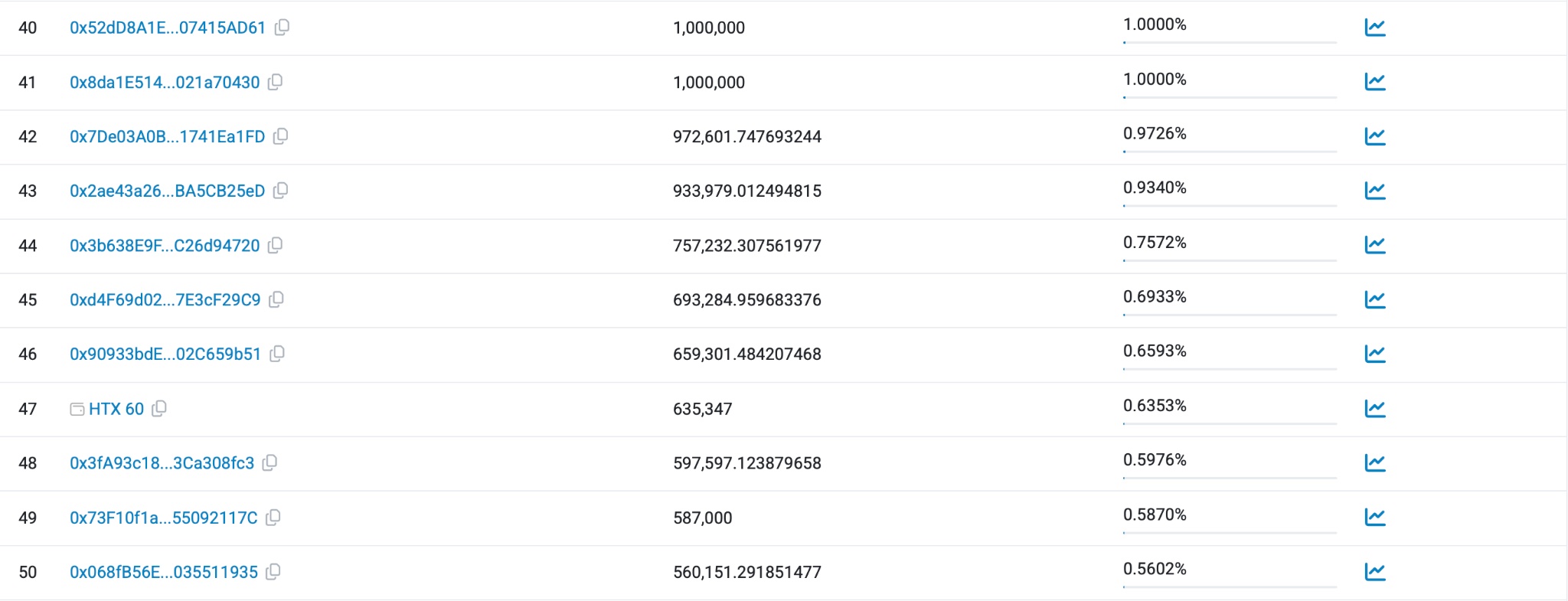Click the 972,601.747693244 quantity value
The image size is (1568, 601).
click(x=746, y=137)
